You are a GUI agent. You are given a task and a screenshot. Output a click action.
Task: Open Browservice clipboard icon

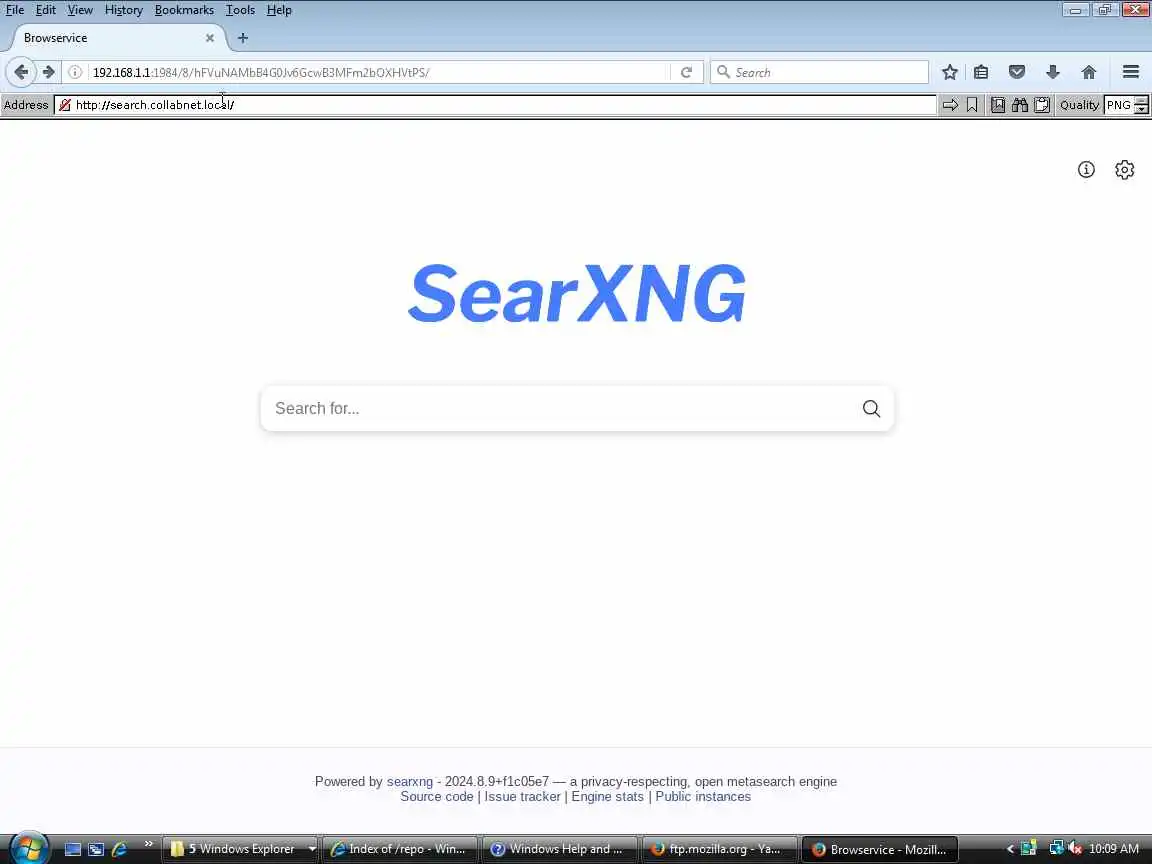coord(1042,105)
